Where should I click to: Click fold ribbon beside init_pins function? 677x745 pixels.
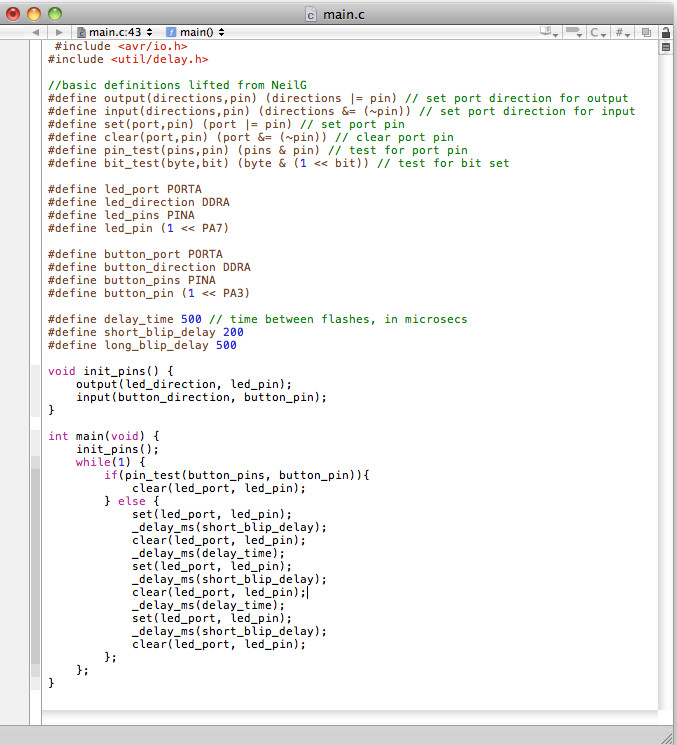click(x=36, y=391)
